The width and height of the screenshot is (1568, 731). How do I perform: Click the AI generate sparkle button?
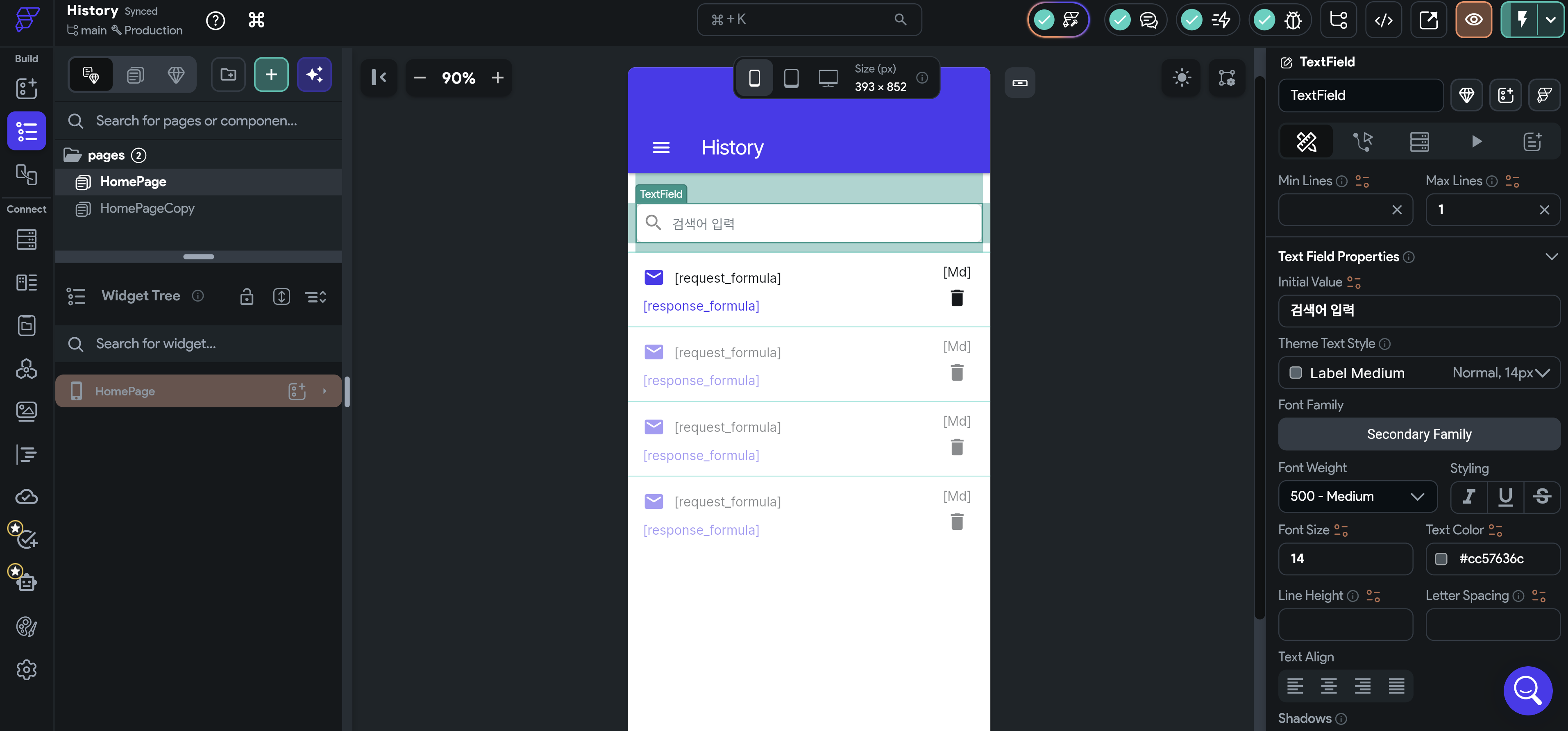[315, 75]
